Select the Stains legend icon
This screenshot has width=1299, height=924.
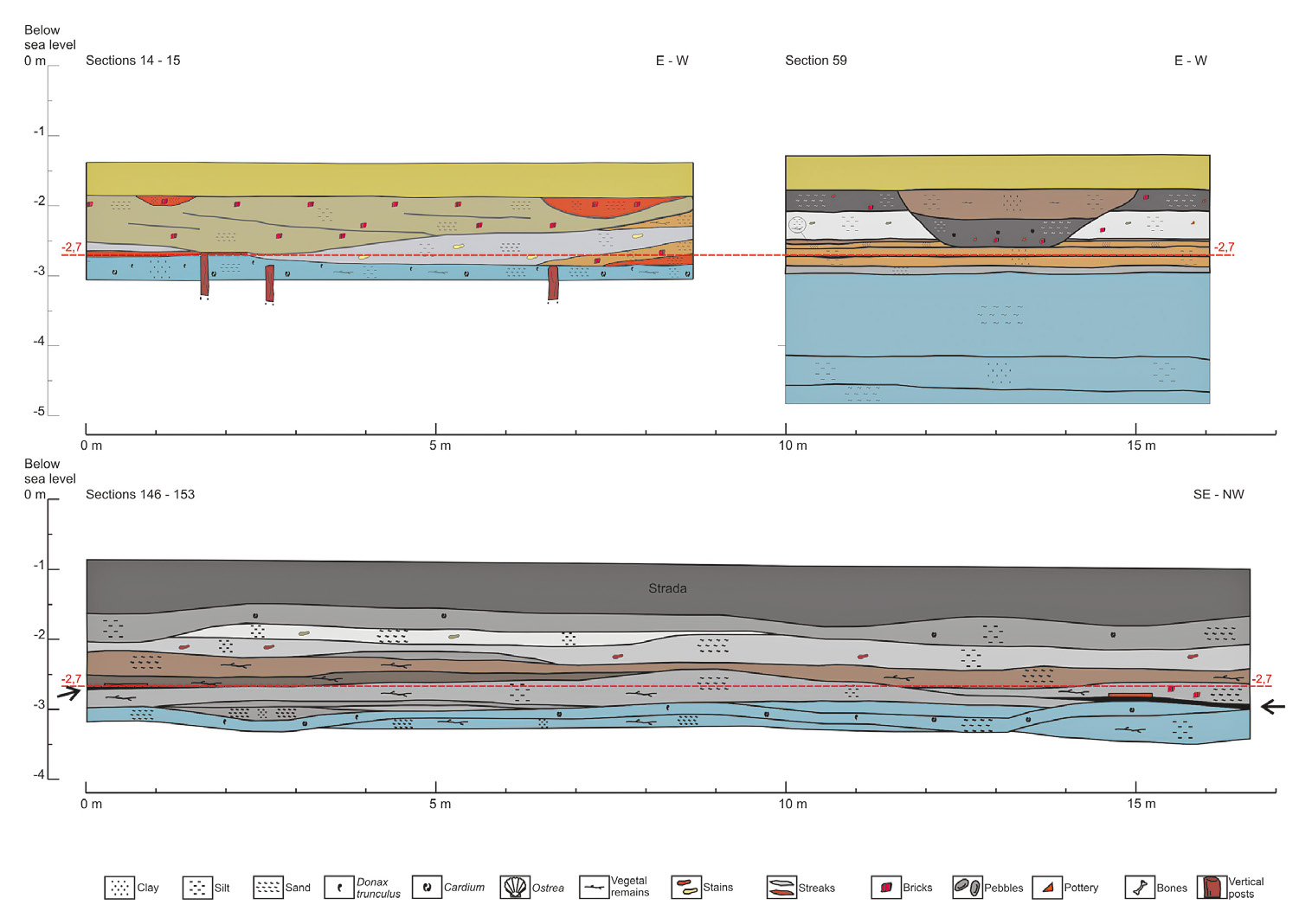686,887
